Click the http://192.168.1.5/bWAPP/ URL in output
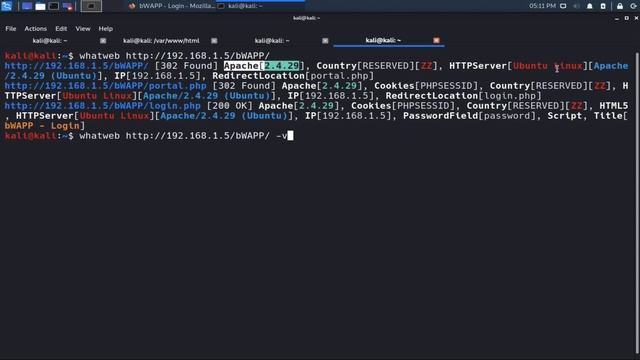 click(76, 66)
